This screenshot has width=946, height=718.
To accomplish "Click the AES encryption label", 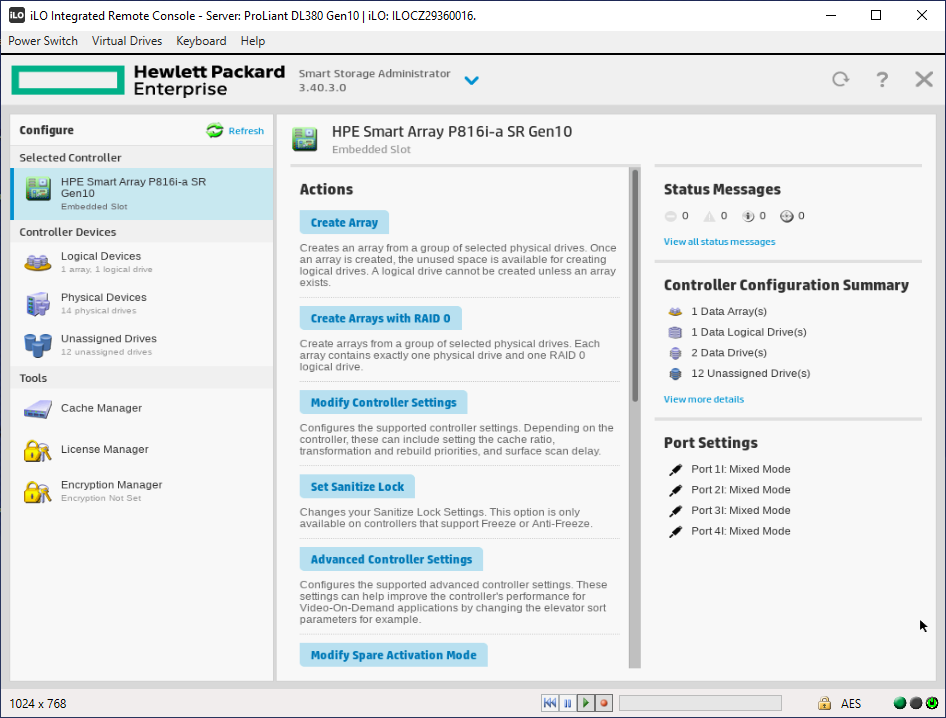I will coord(851,704).
